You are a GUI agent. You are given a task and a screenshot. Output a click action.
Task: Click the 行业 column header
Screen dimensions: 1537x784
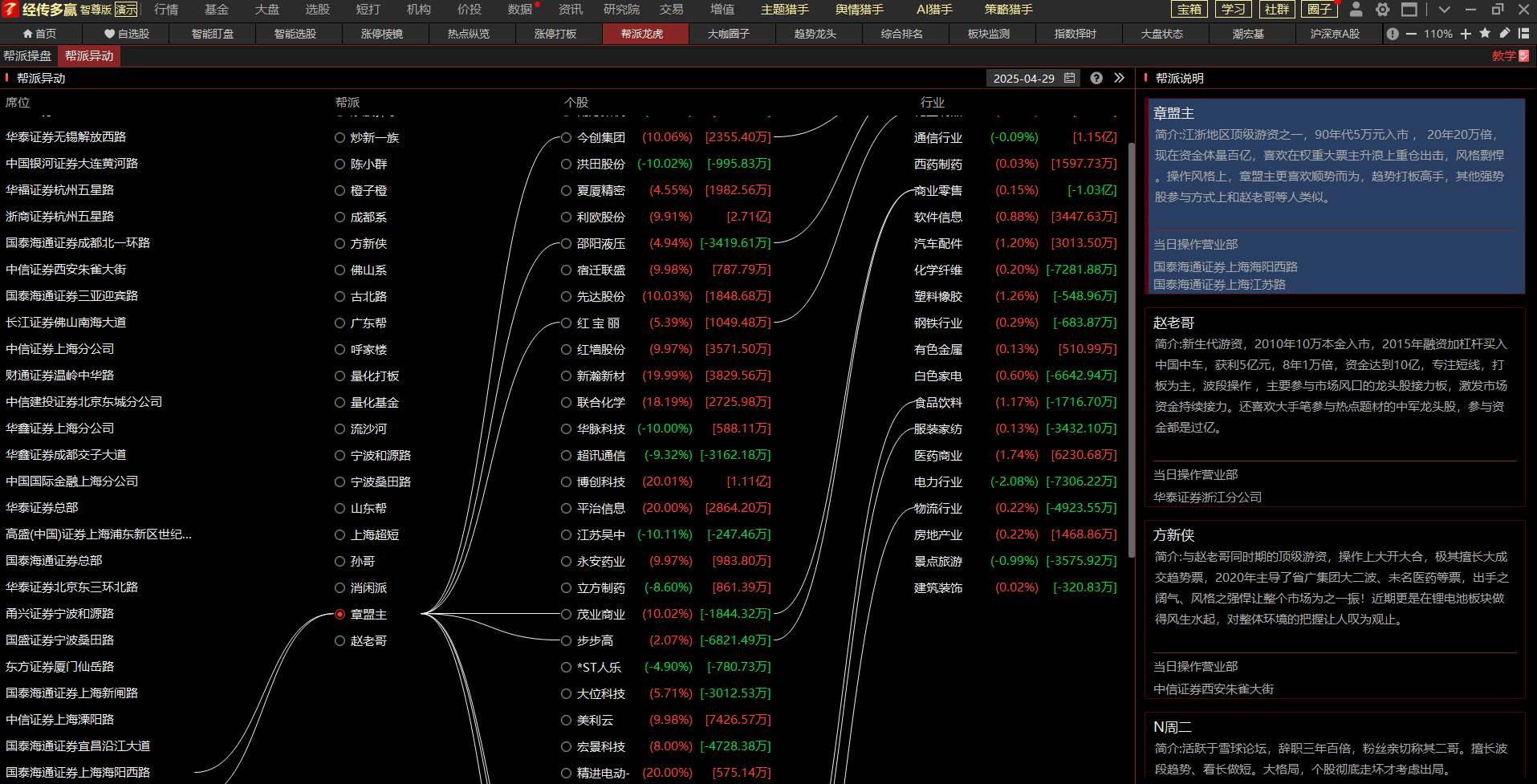point(933,103)
